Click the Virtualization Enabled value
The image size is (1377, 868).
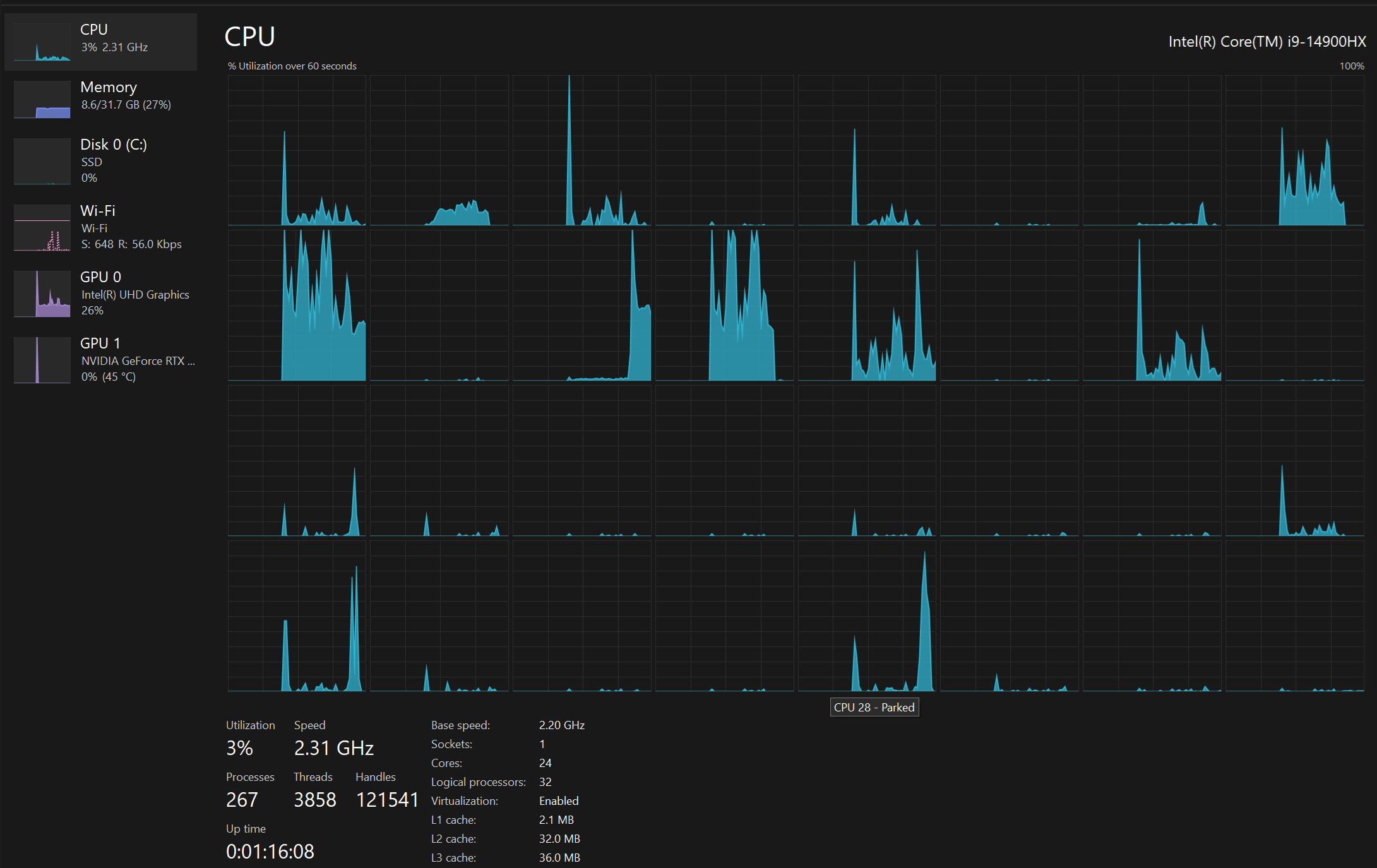[x=559, y=800]
